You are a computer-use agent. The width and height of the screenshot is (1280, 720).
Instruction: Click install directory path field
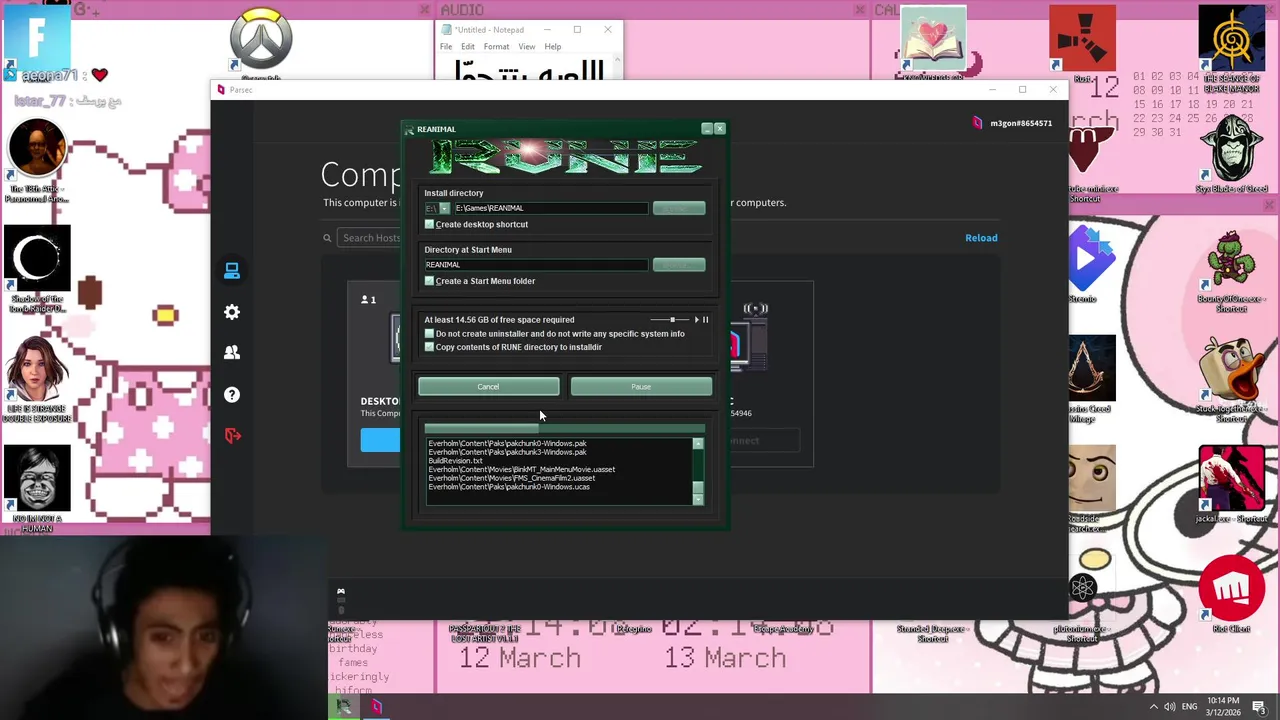pos(550,208)
